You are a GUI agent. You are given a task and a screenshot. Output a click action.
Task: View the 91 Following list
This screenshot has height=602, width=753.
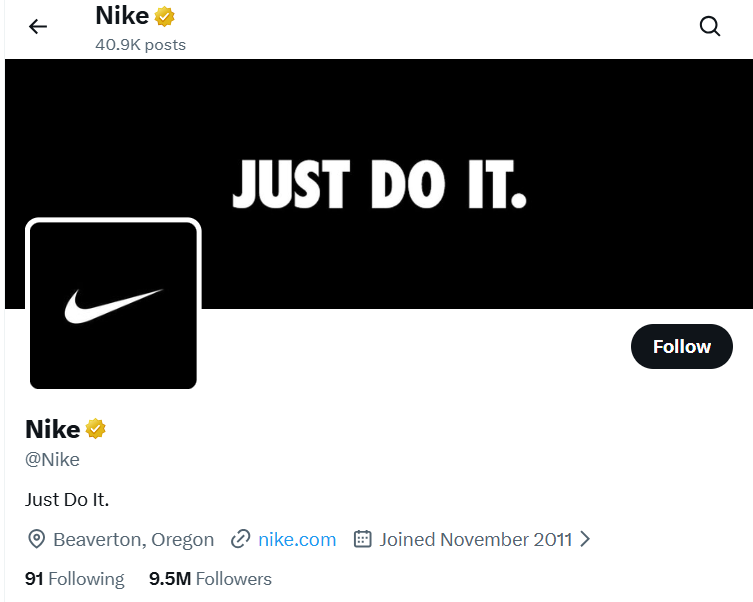(x=75, y=579)
